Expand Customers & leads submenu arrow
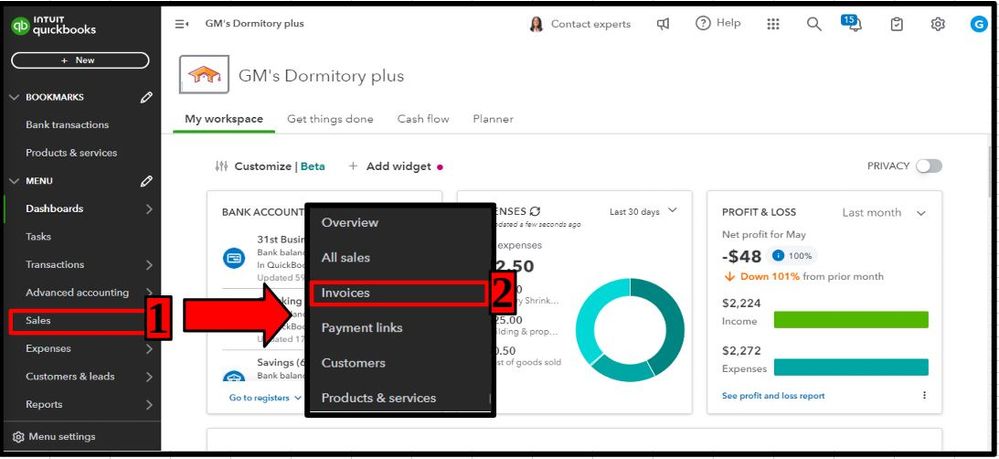The width and height of the screenshot is (999, 459). pyautogui.click(x=148, y=377)
